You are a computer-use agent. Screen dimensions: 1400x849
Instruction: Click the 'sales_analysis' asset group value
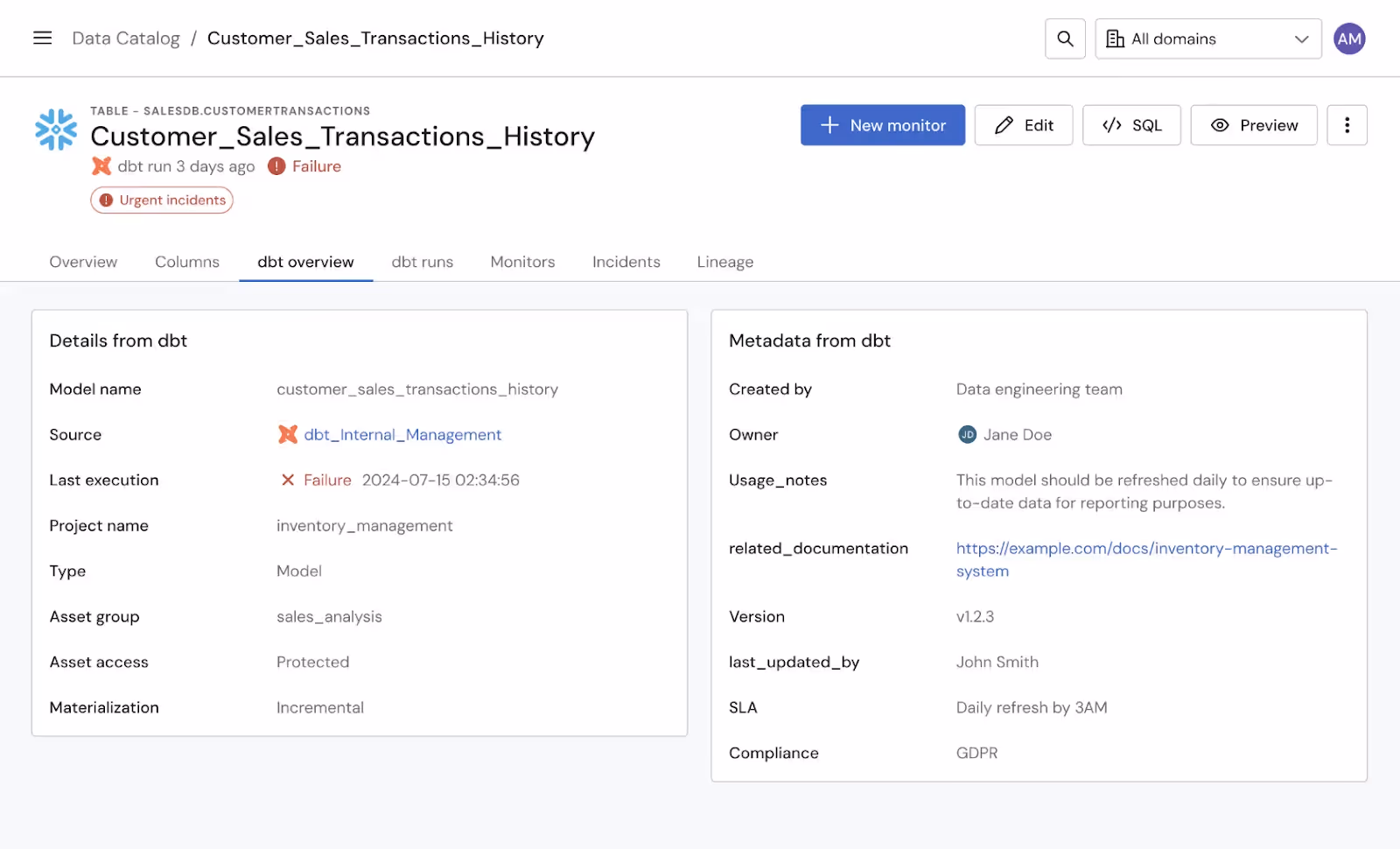[329, 616]
